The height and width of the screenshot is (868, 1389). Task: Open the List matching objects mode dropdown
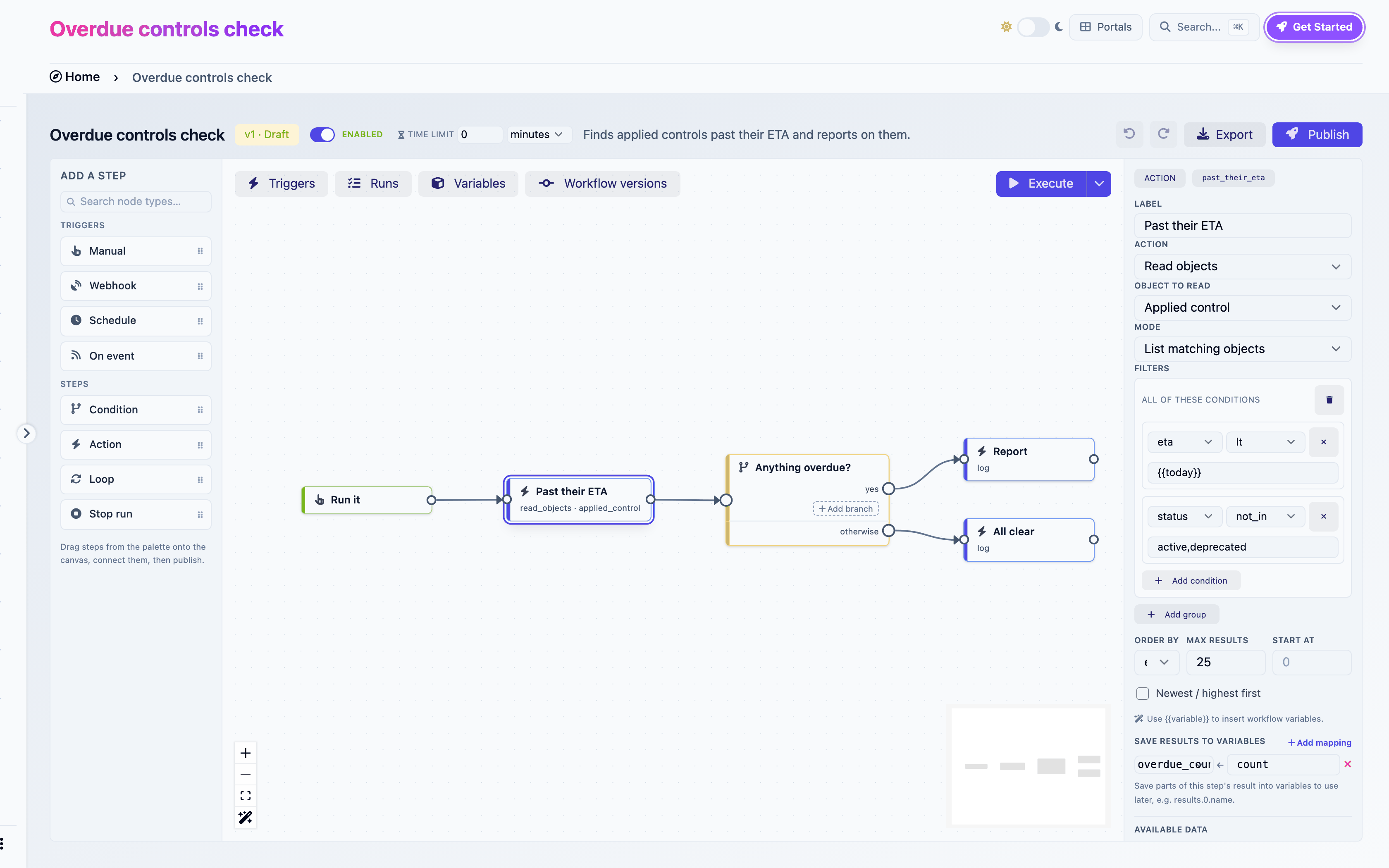[x=1243, y=349]
